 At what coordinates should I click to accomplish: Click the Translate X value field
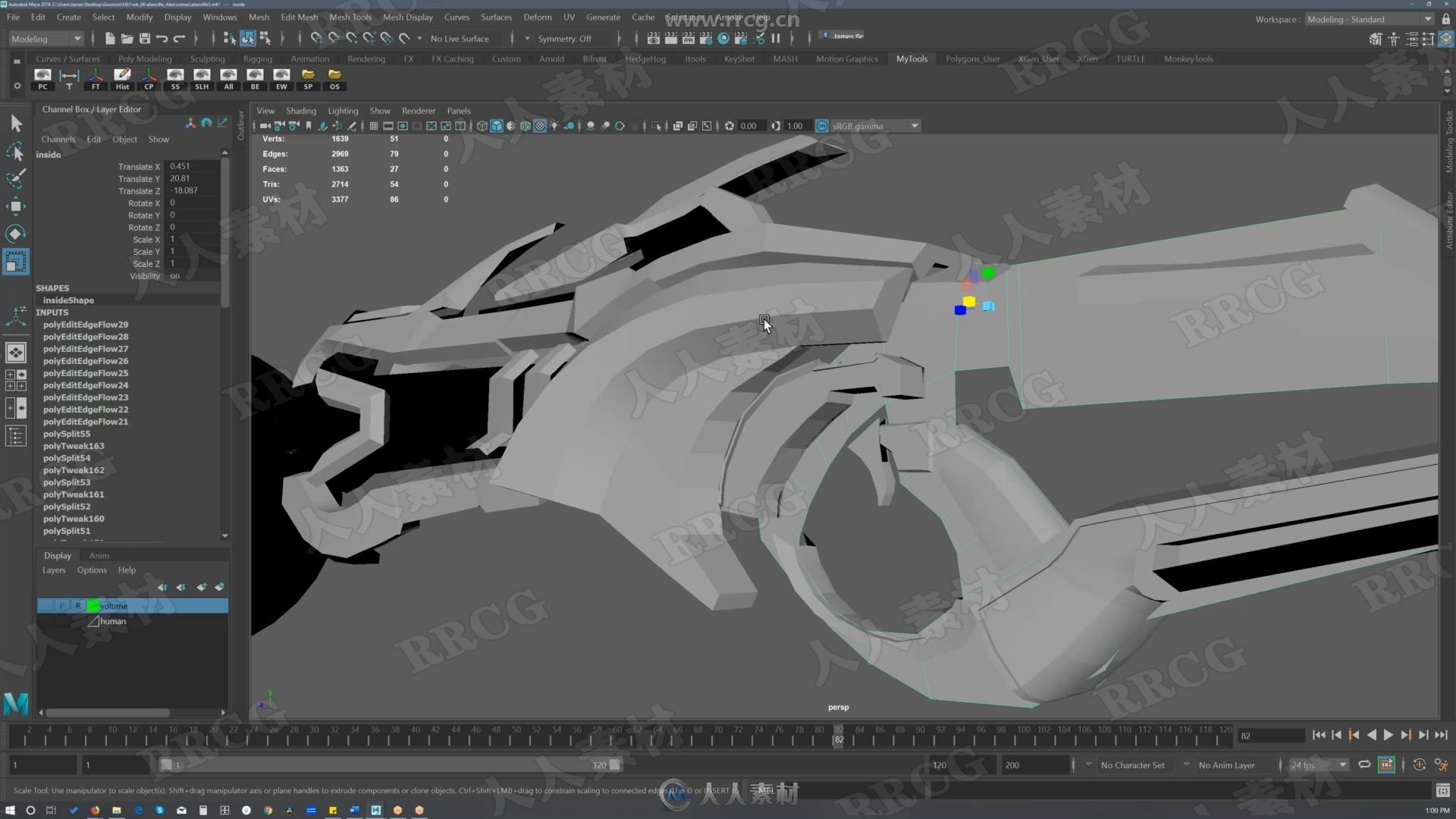(x=193, y=166)
